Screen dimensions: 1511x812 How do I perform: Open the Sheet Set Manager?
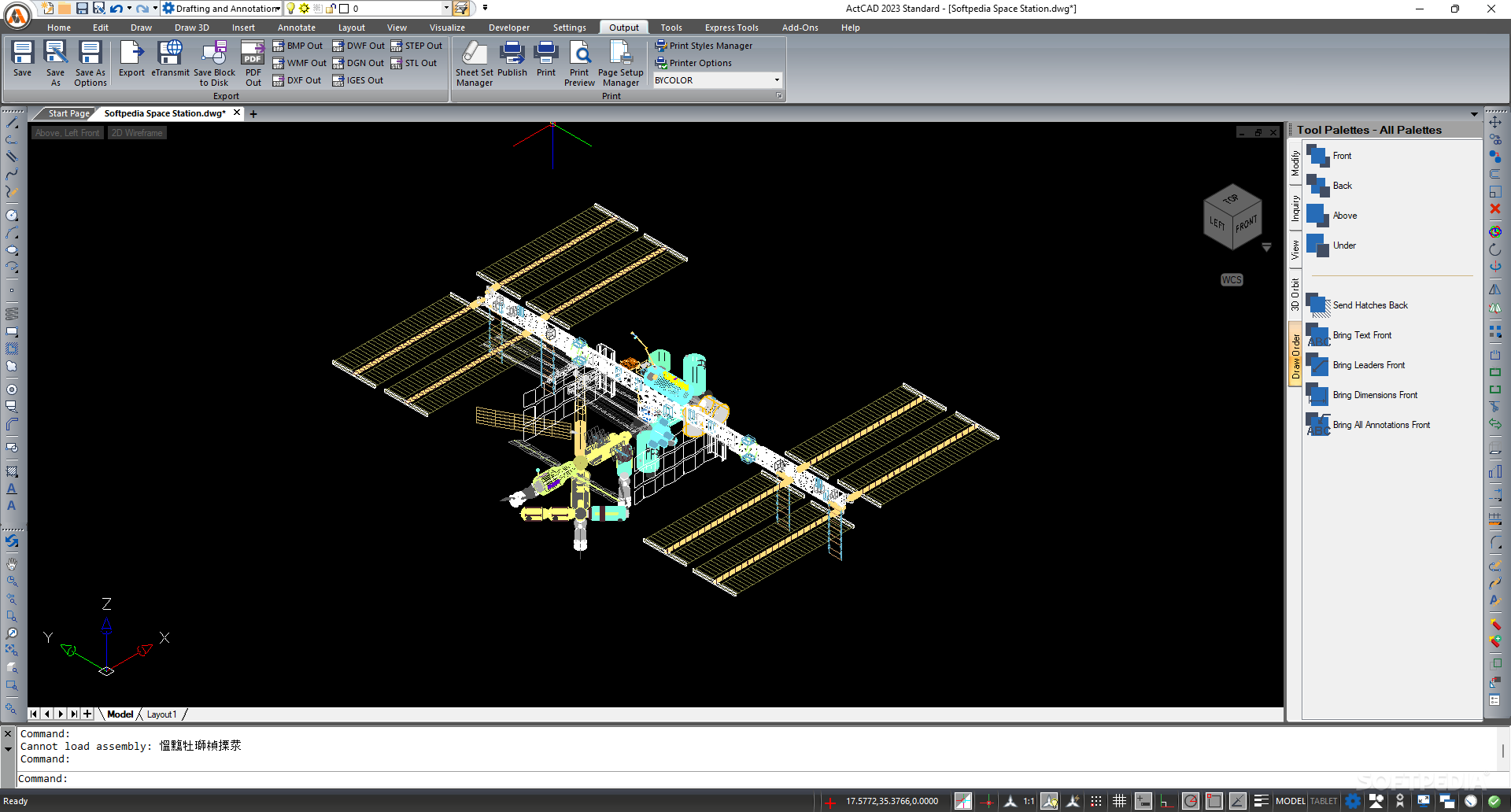click(x=475, y=63)
